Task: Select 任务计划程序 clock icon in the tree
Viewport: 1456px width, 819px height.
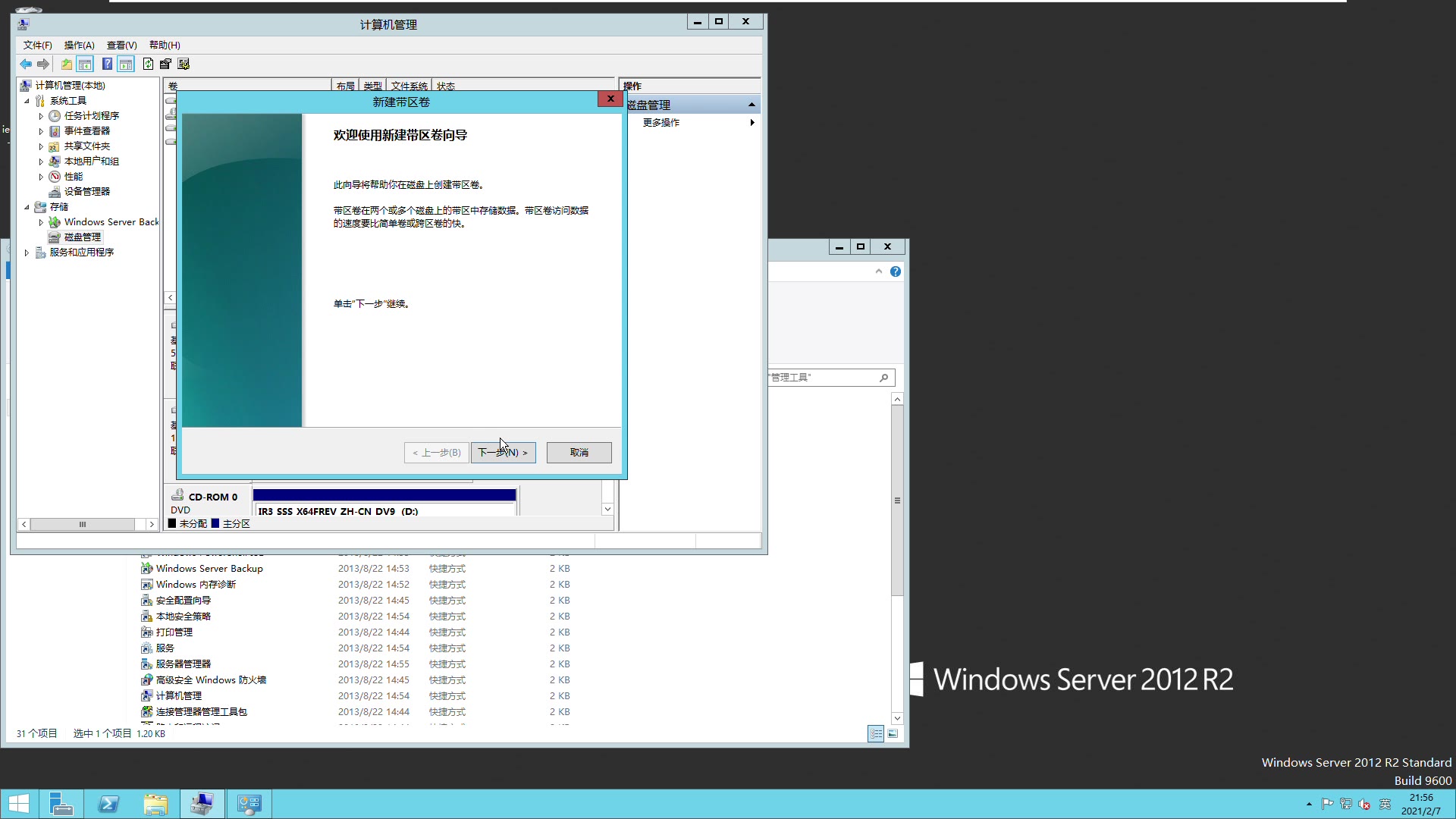Action: click(x=55, y=116)
